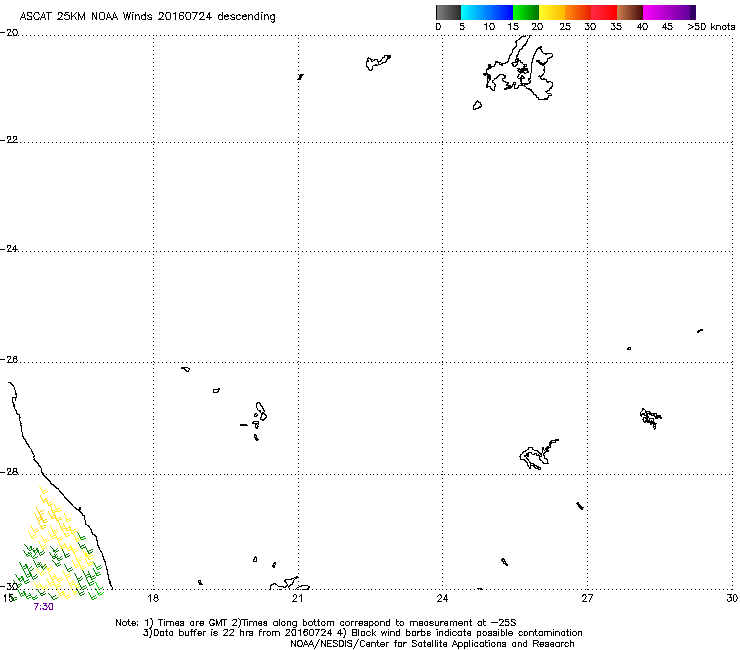Click the '24' longitude axis label
This screenshot has height=650, width=740.
click(x=442, y=598)
